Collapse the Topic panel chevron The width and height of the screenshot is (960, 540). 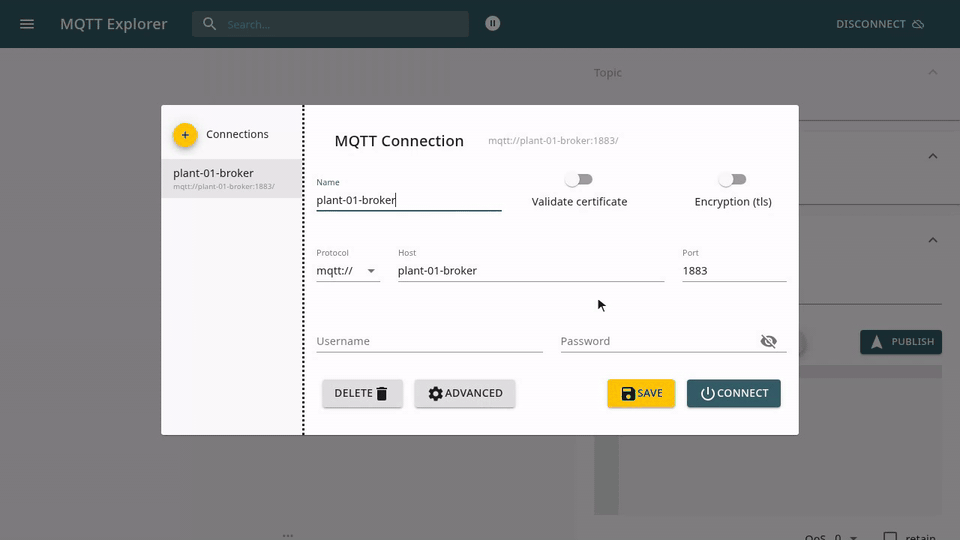click(932, 72)
